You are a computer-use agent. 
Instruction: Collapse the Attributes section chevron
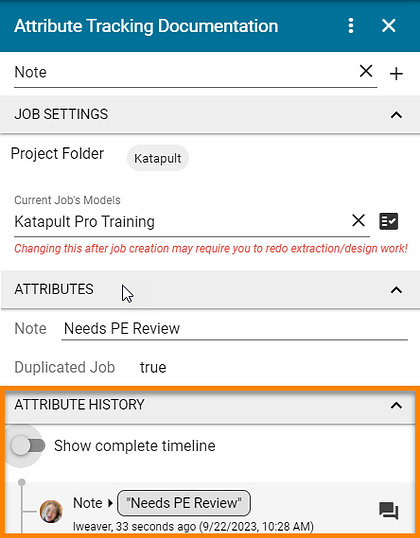(x=396, y=290)
